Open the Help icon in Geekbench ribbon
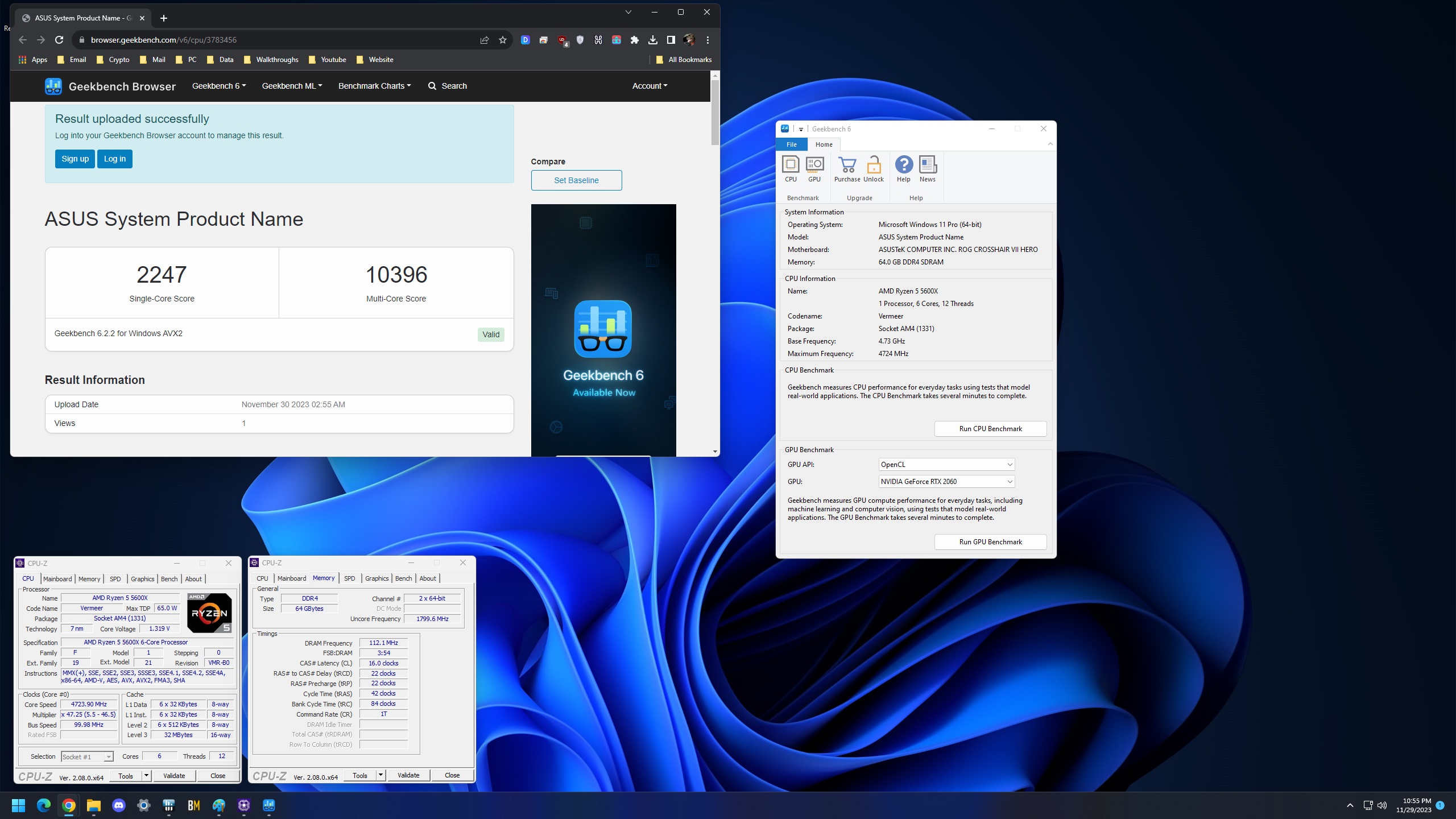Screen dimensions: 1456x819 click(x=904, y=169)
